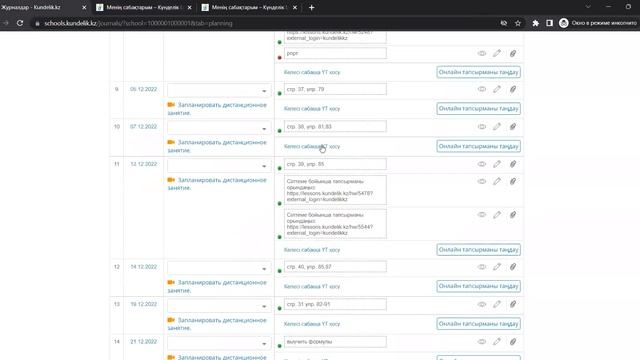Click 'Келесі сабаққа ҮТ қосу' under 07.12.2022
Viewport: 640px width, 360px height.
click(312, 147)
